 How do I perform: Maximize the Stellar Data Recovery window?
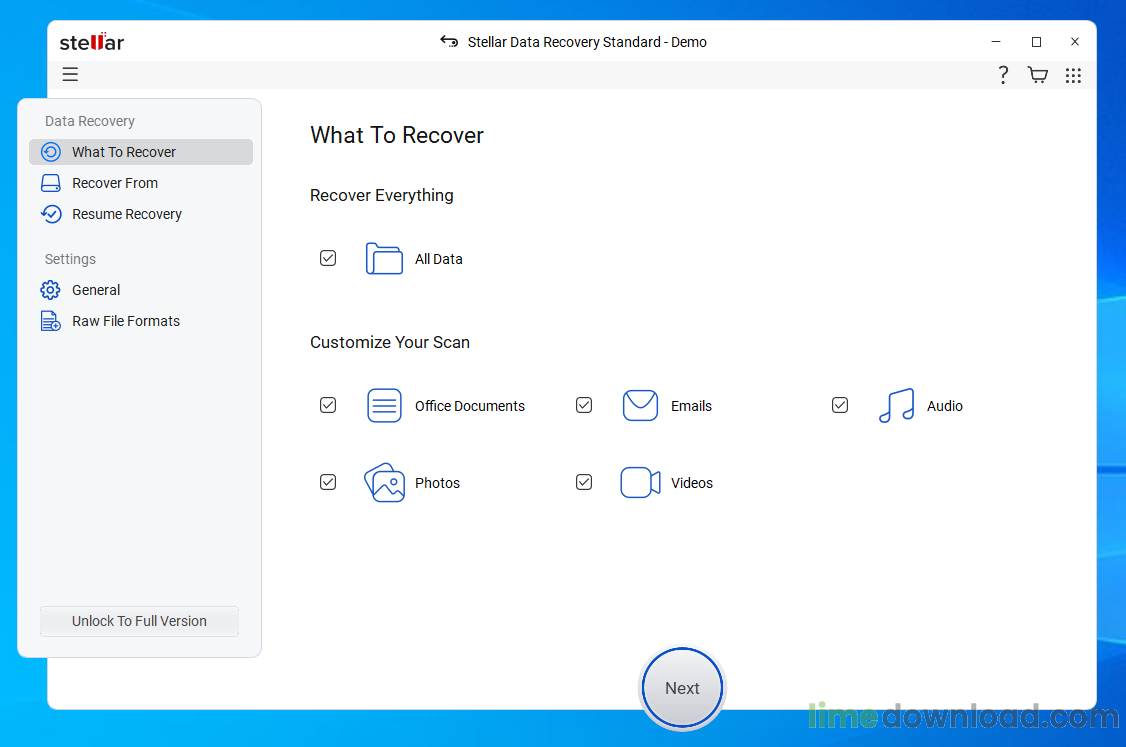pyautogui.click(x=1036, y=42)
